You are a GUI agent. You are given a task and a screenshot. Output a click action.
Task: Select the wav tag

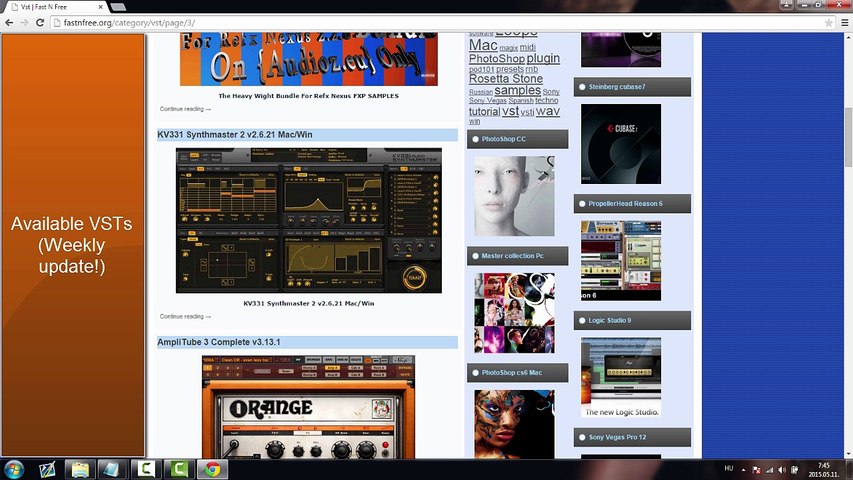coord(548,112)
